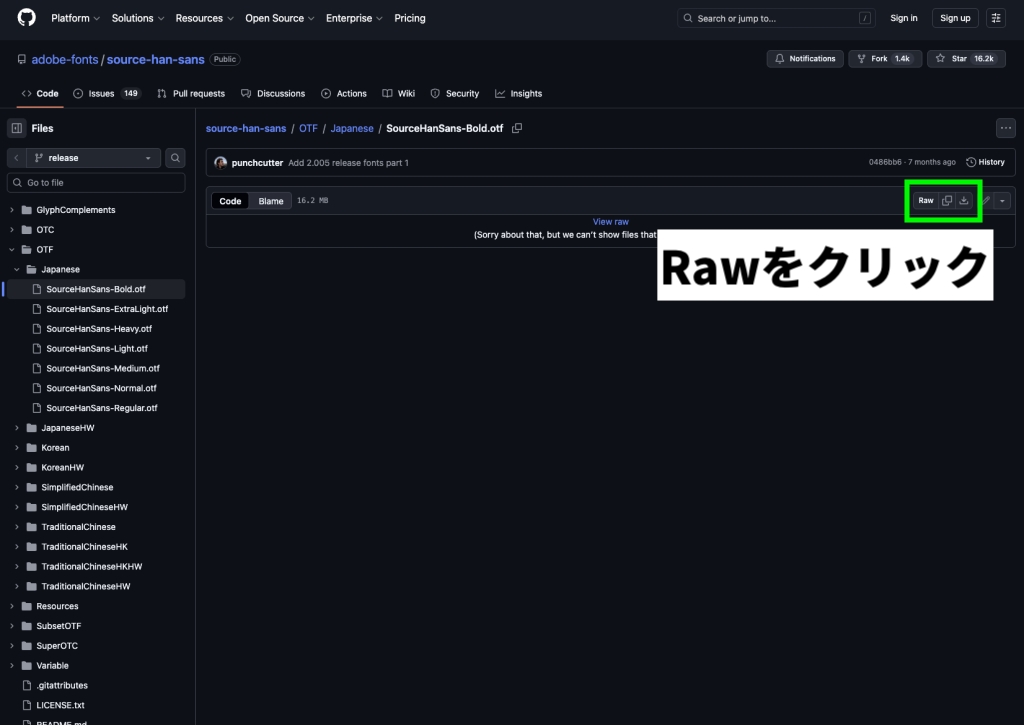This screenshot has height=725, width=1024.
Task: Click the View raw link
Action: coord(610,222)
